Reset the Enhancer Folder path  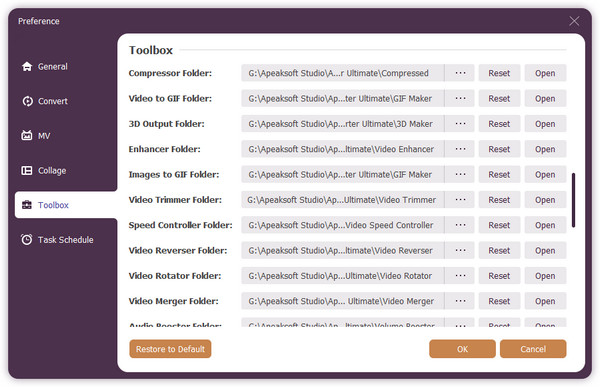[x=499, y=149]
